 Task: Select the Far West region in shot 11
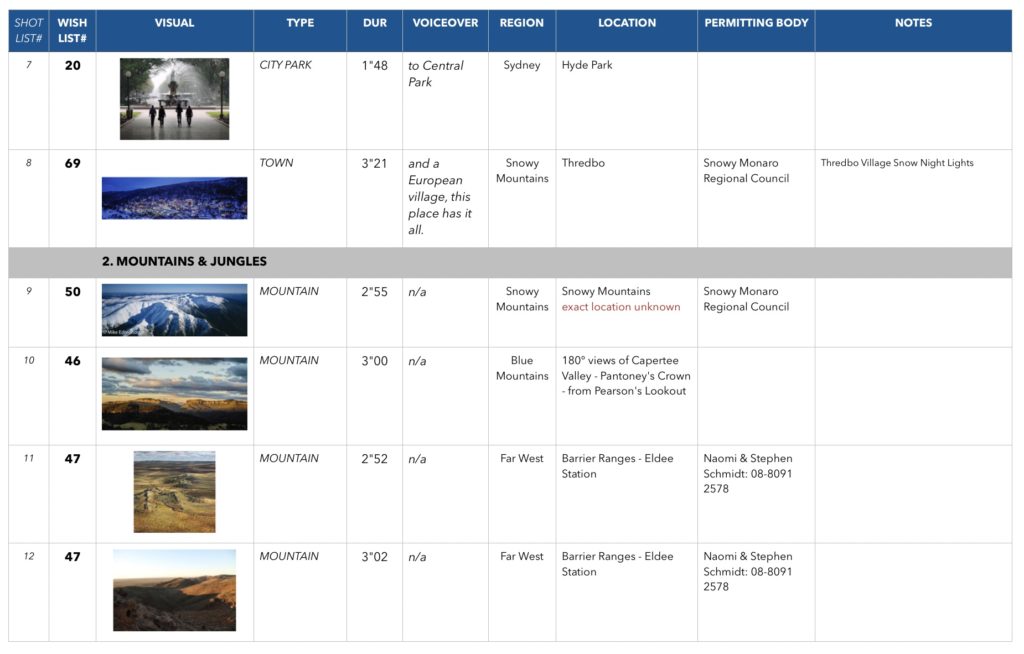click(522, 494)
